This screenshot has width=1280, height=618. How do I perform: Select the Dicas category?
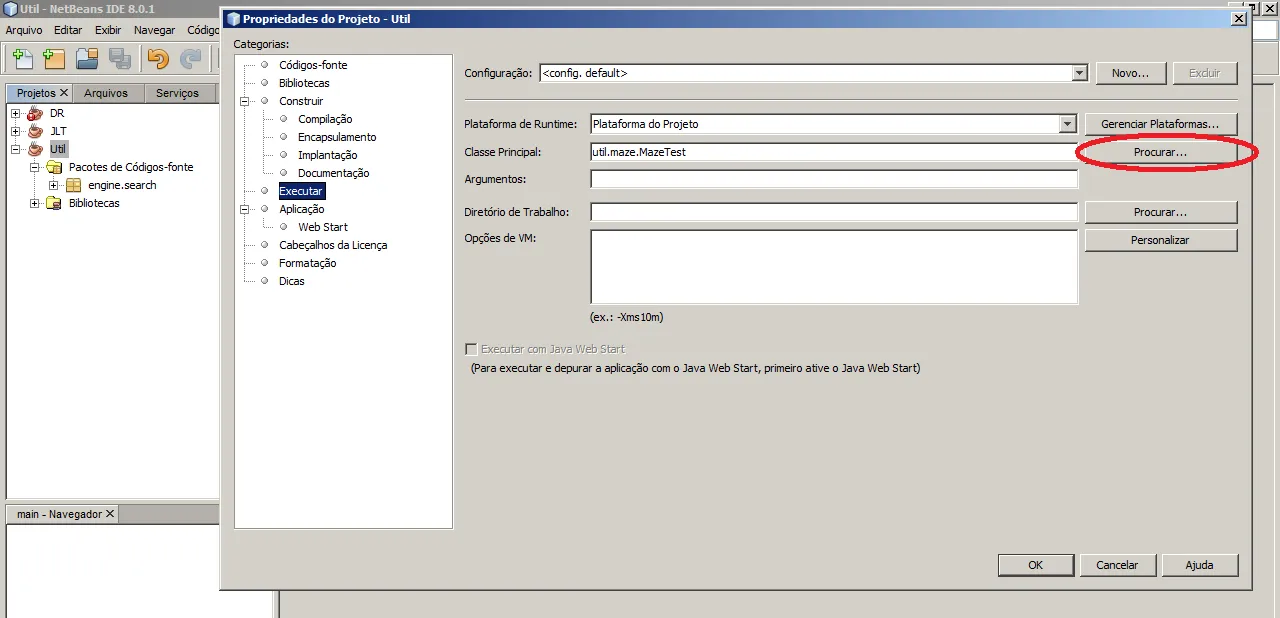coord(292,281)
